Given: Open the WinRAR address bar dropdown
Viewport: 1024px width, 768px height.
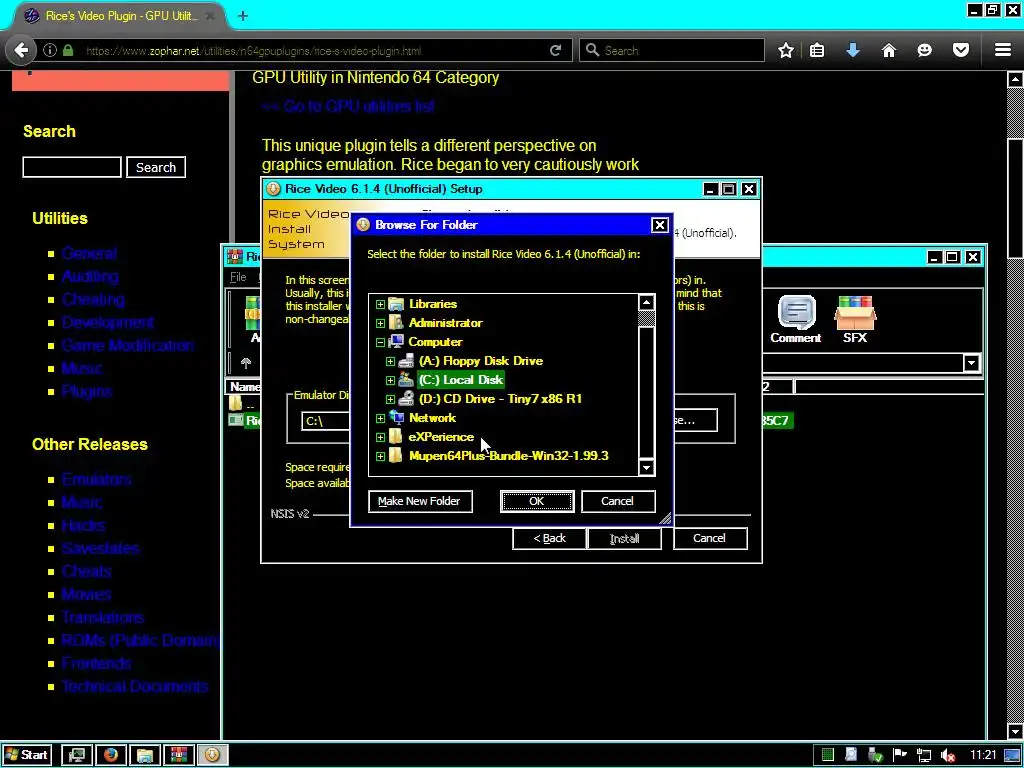Looking at the screenshot, I should tap(971, 363).
